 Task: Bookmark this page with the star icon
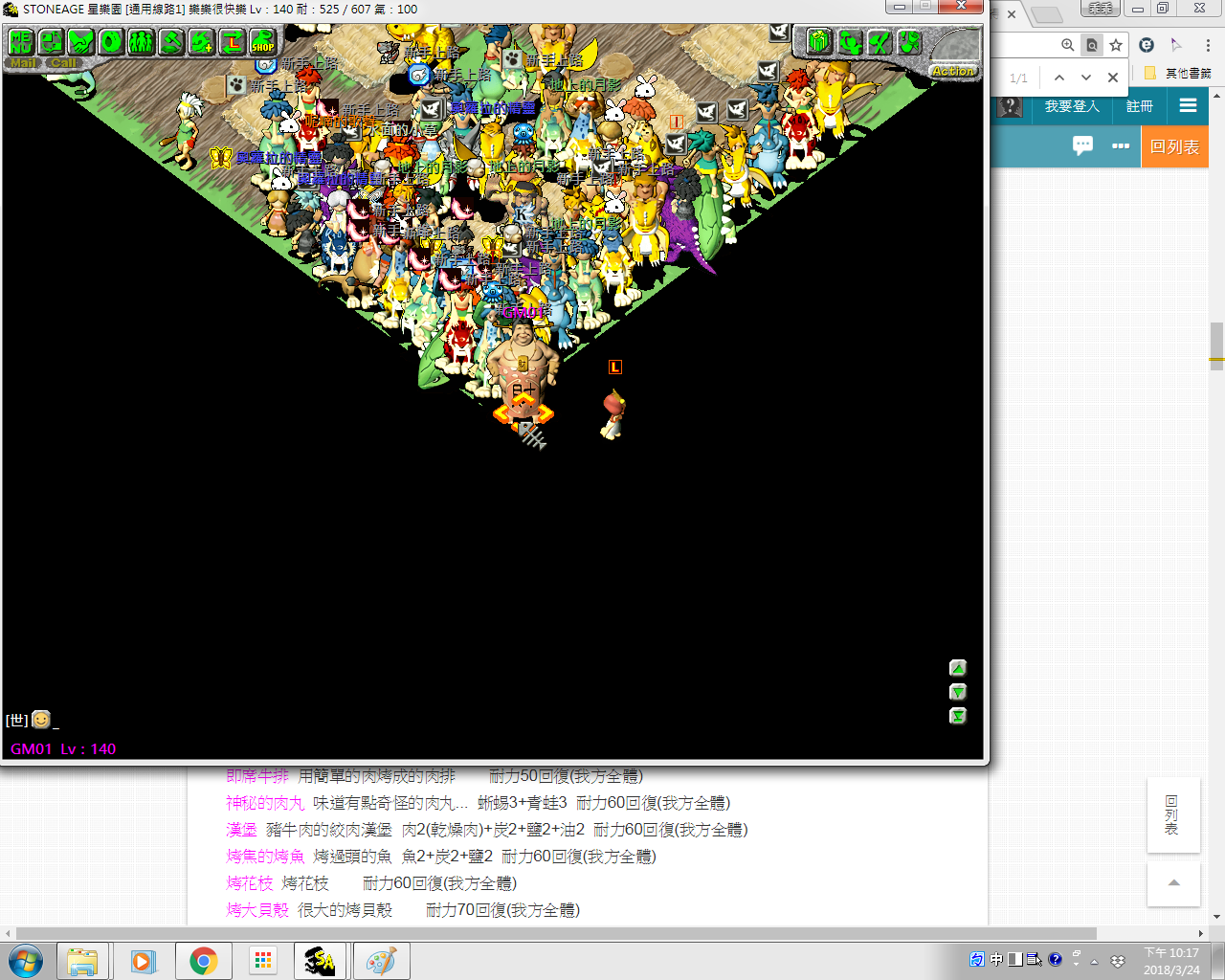pos(1116,45)
